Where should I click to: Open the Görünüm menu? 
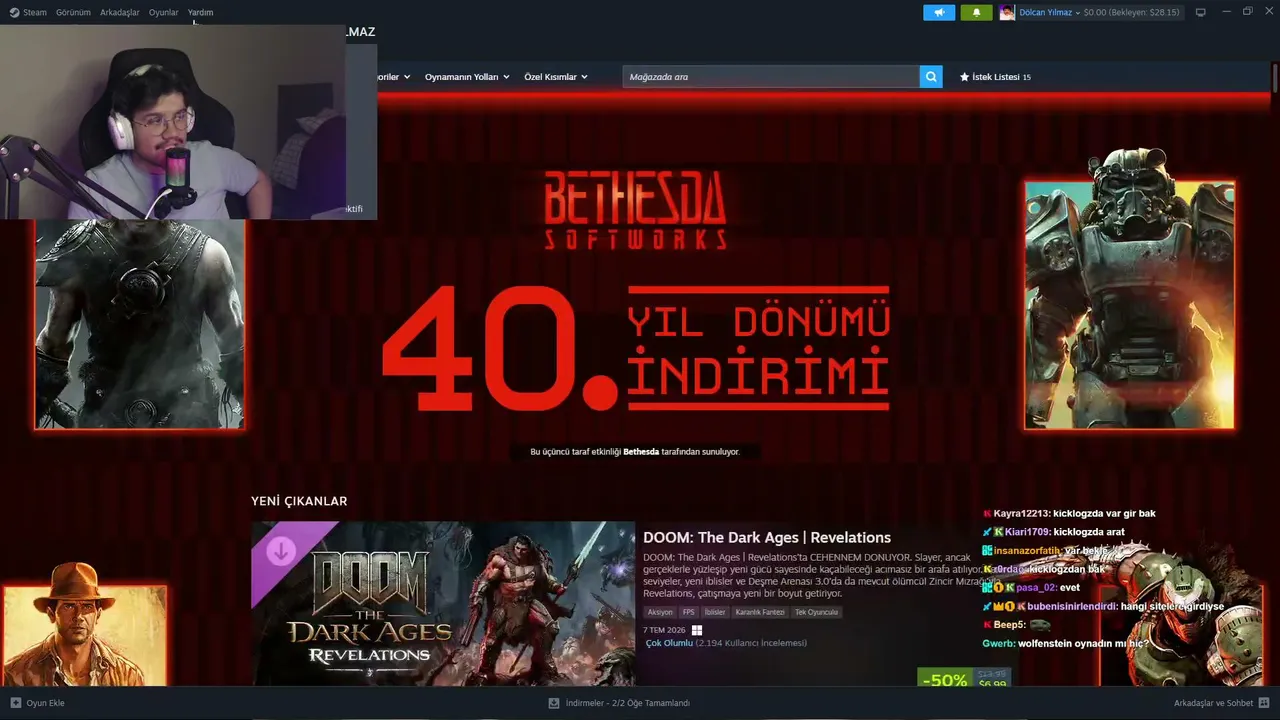pyautogui.click(x=73, y=12)
